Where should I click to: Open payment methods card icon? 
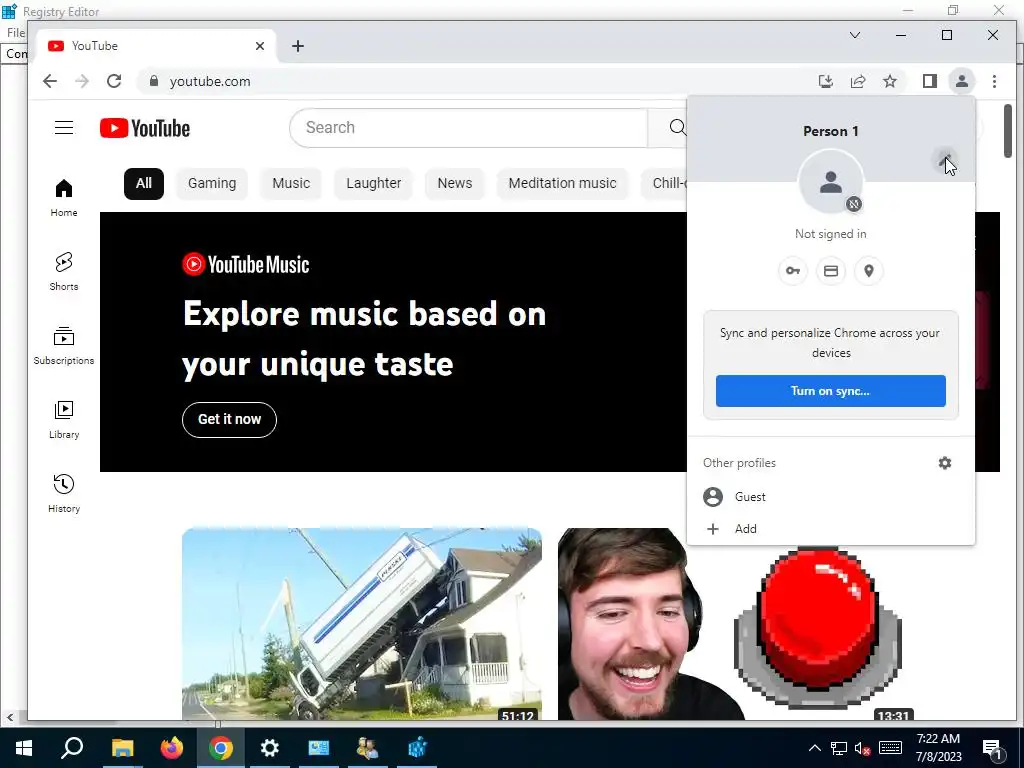point(831,271)
